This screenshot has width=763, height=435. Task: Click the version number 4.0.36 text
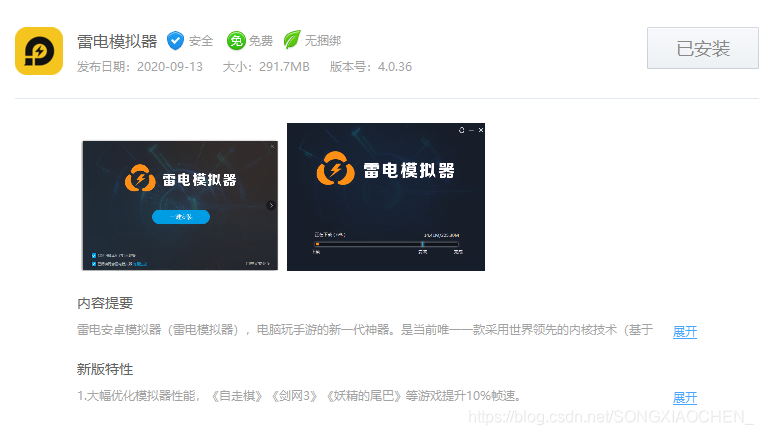(395, 67)
